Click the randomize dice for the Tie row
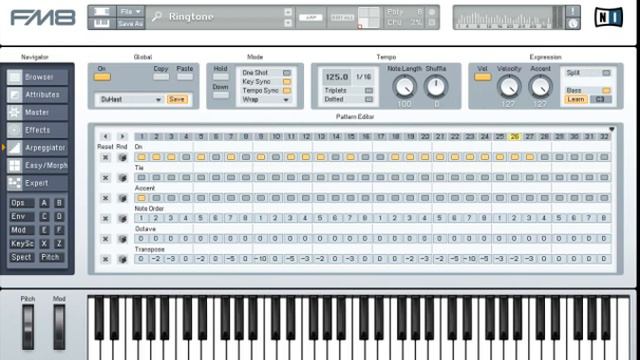Image resolution: width=640 pixels, height=360 pixels. (x=122, y=178)
